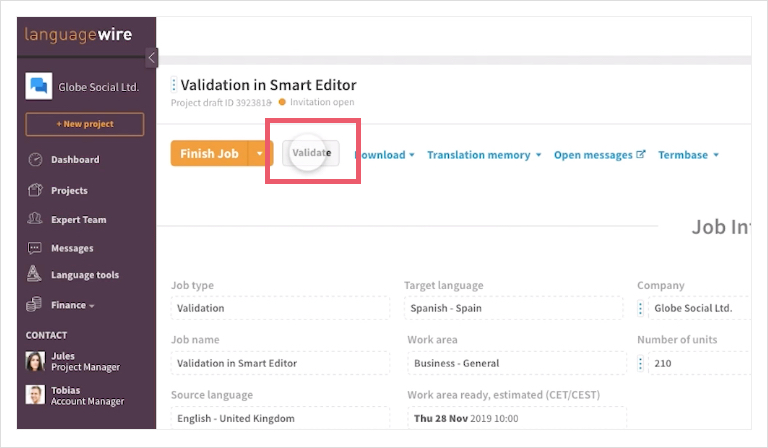
Task: Open the arrow dropdown beside Finish Job
Action: [x=260, y=154]
